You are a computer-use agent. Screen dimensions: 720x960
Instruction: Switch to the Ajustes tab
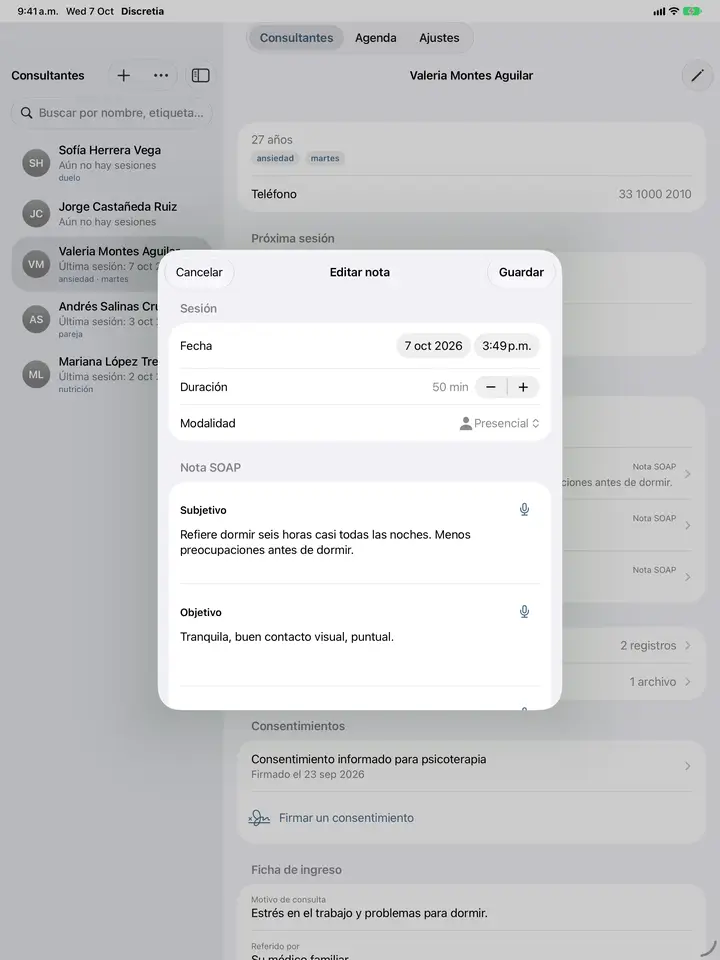point(439,38)
